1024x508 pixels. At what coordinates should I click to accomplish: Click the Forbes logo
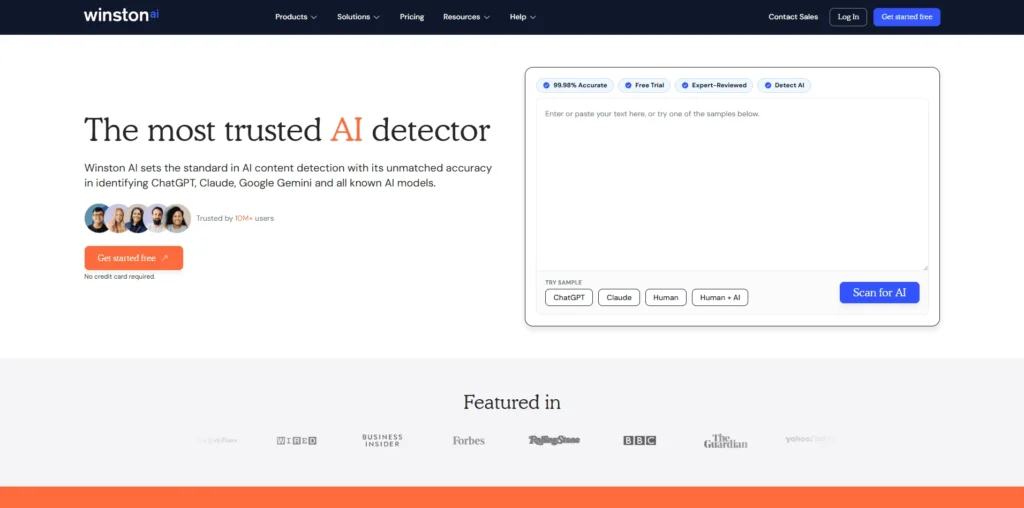[x=468, y=441]
